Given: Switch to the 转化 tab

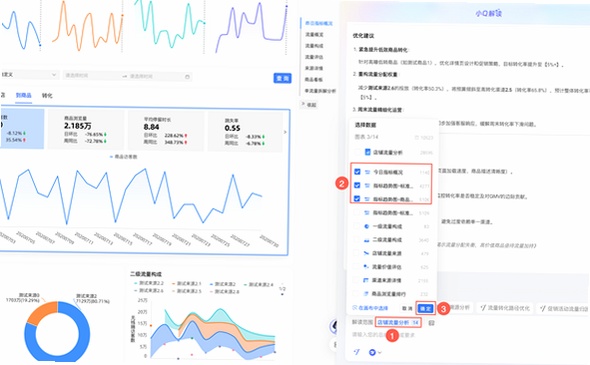Looking at the screenshot, I should point(47,96).
